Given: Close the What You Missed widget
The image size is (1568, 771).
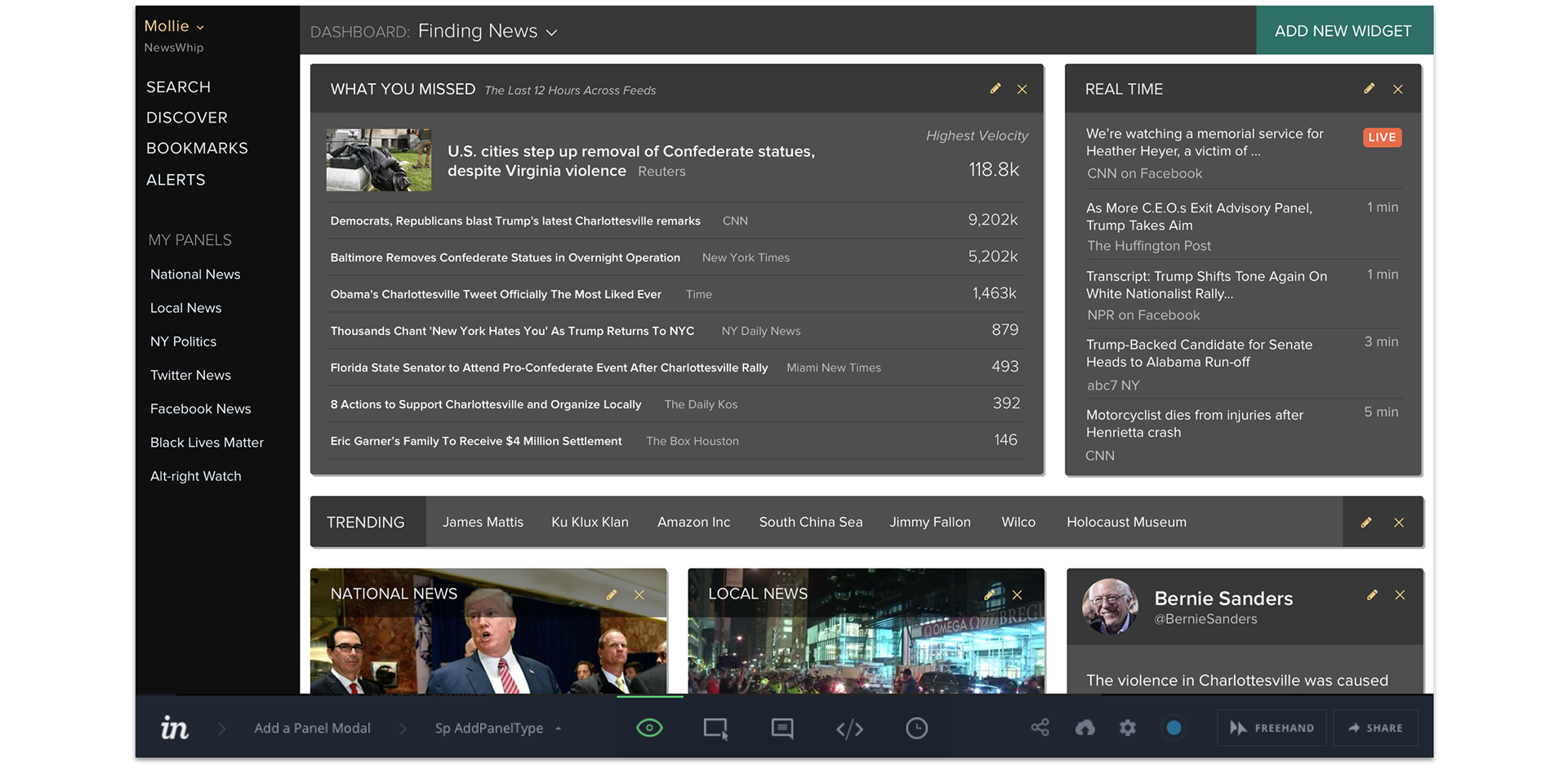Looking at the screenshot, I should (x=1022, y=89).
